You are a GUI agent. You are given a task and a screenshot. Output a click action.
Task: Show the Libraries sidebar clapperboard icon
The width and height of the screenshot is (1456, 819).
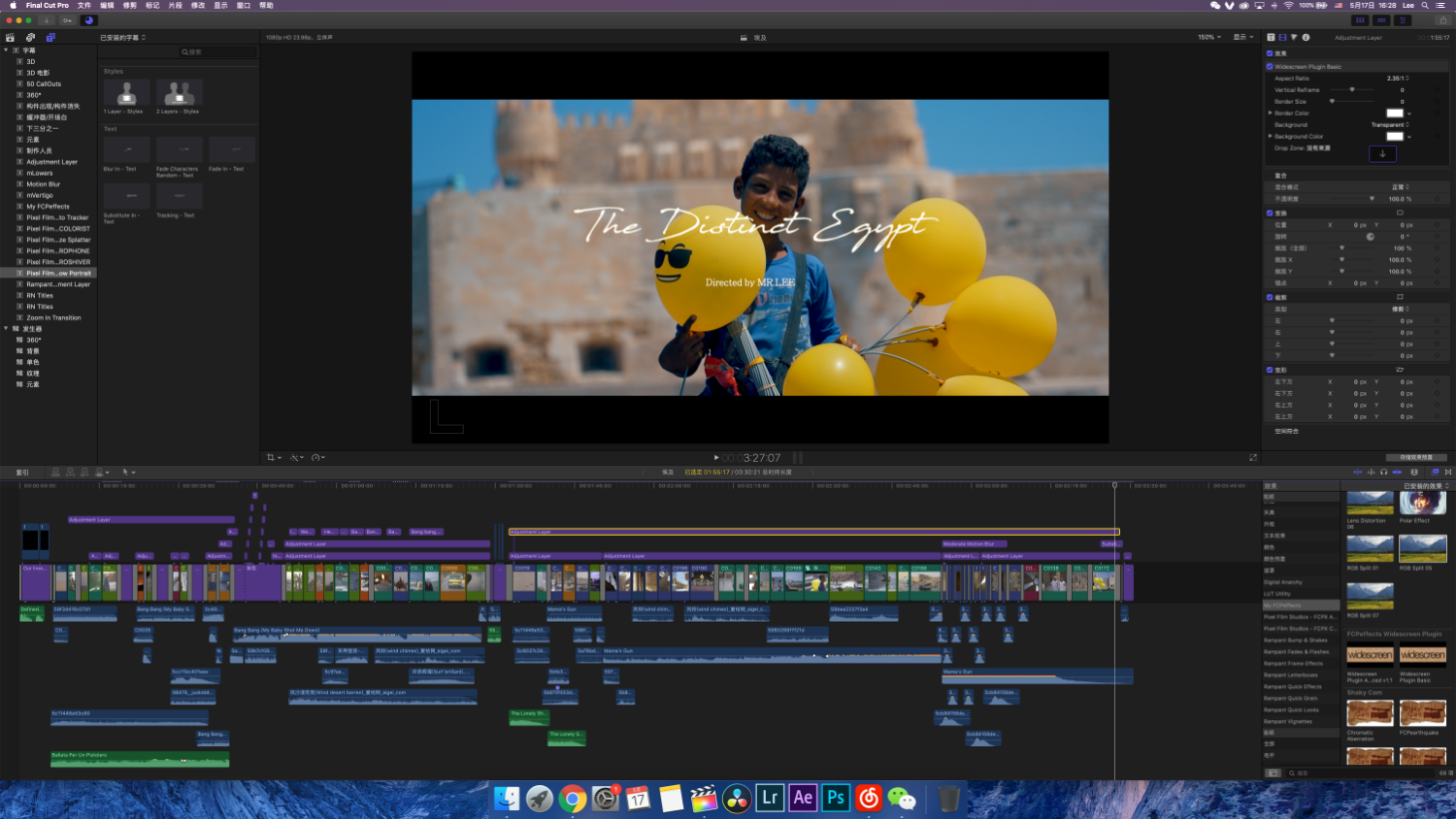pyautogui.click(x=10, y=38)
